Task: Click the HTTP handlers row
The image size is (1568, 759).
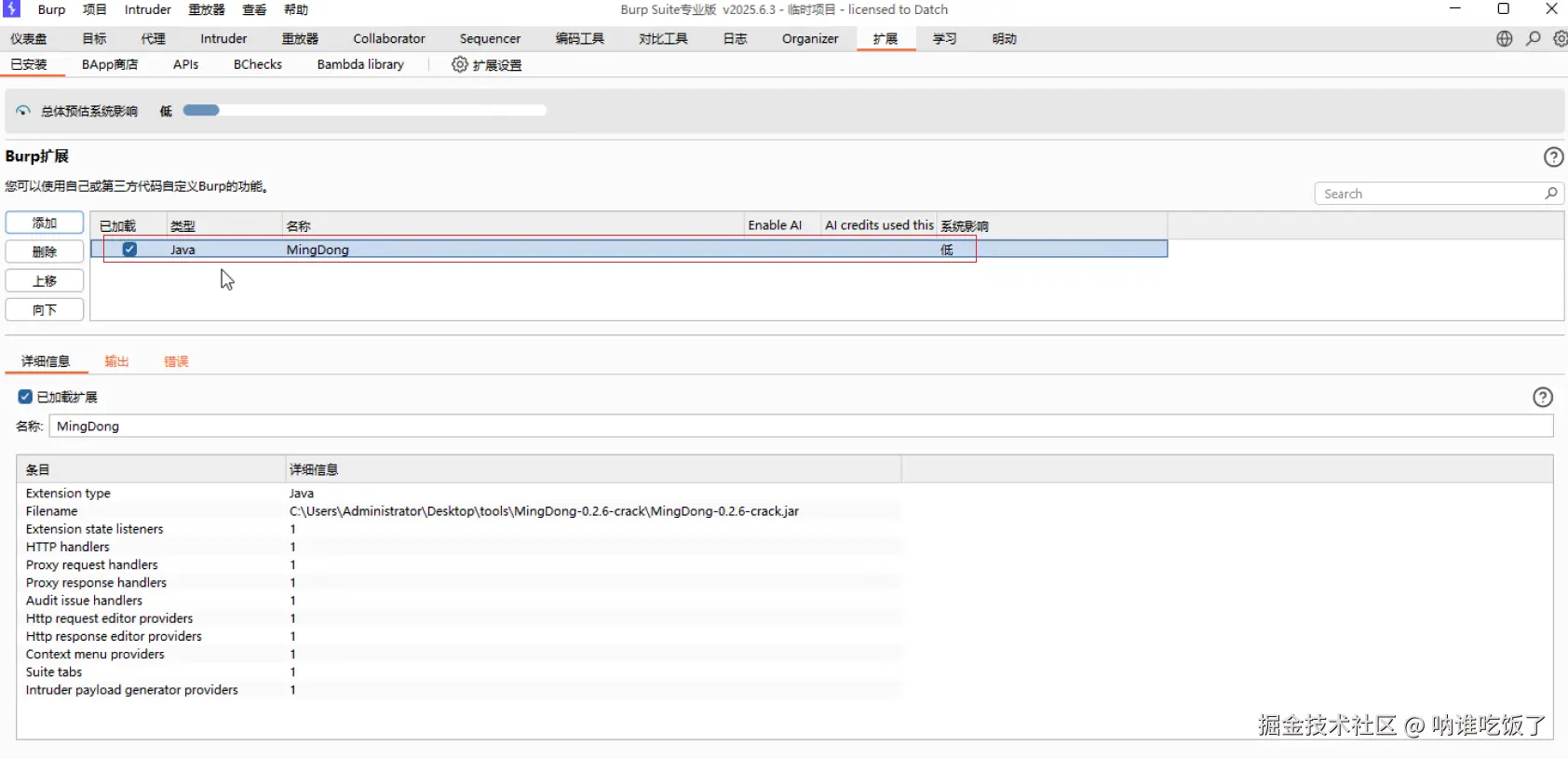Action: pos(459,547)
